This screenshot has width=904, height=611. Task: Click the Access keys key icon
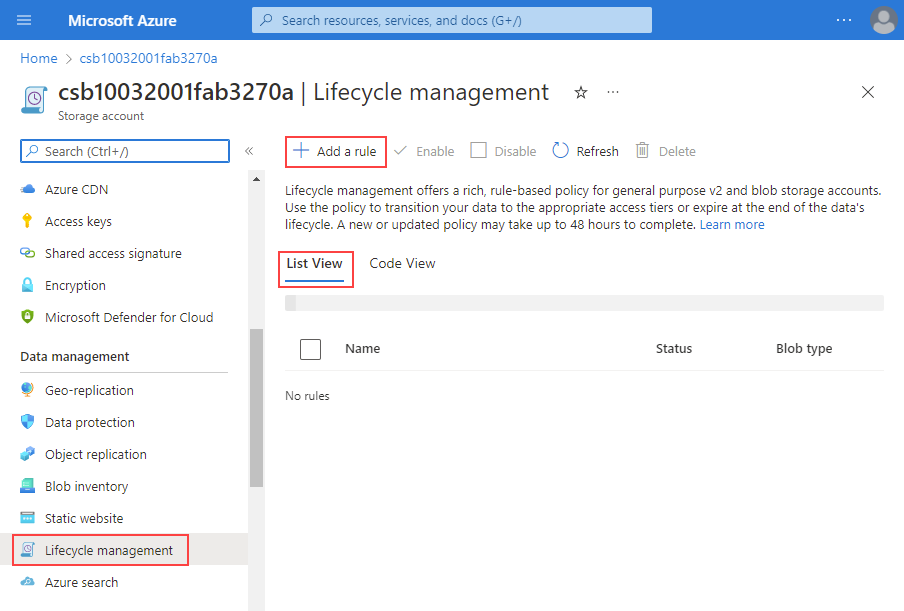tap(27, 221)
